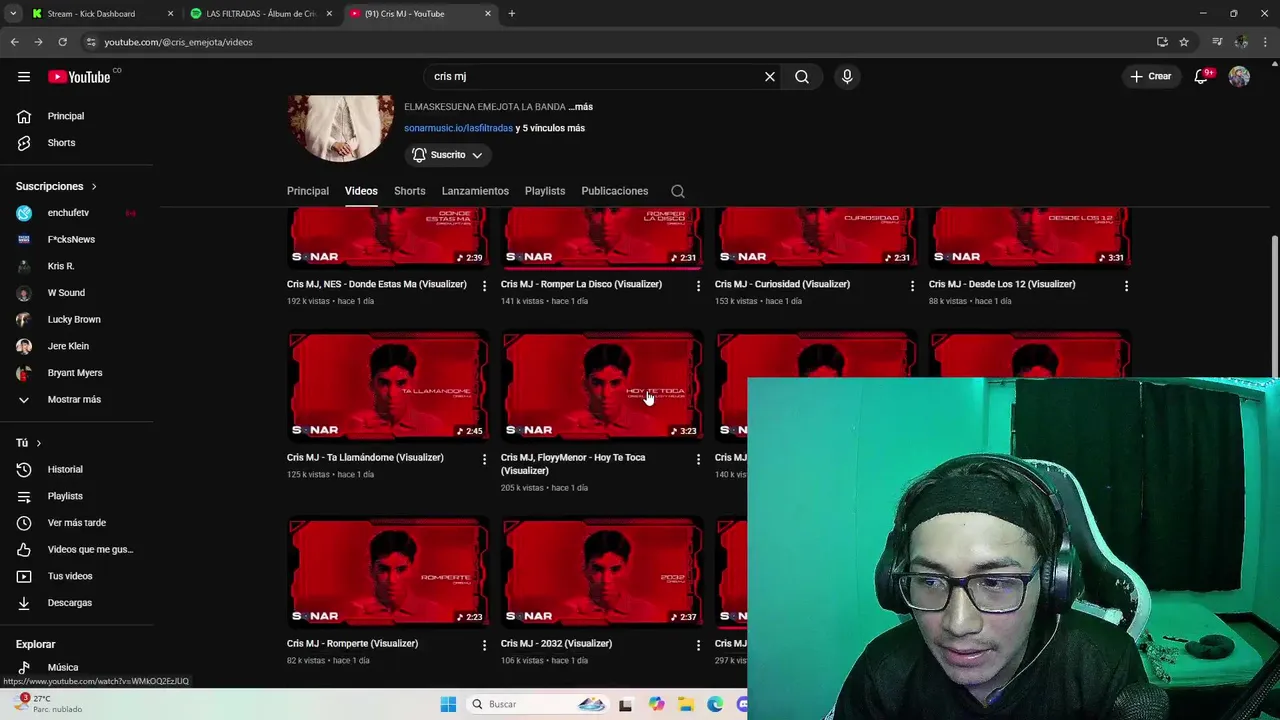Click the Windows taskbar Buscar search box
This screenshot has width=1280, height=720.
click(x=538, y=704)
